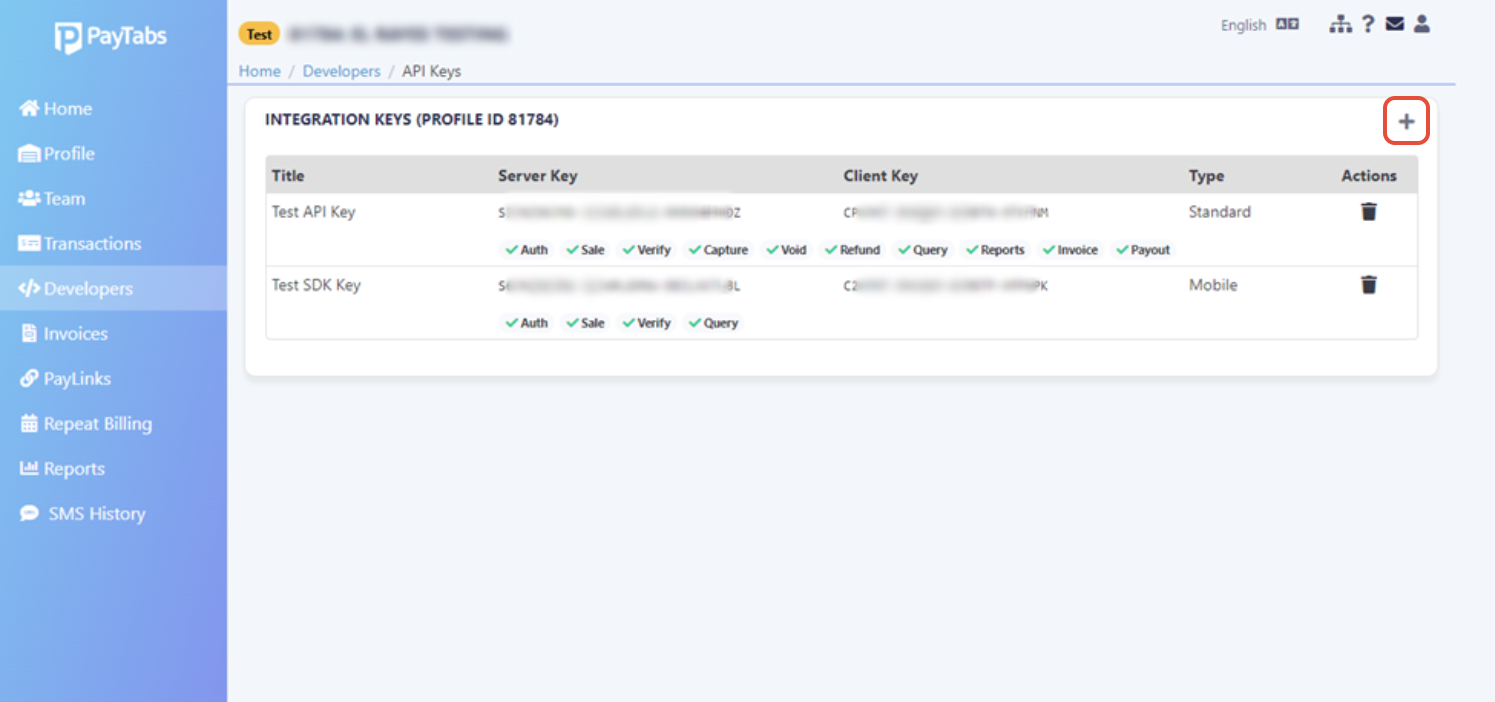Select the Transactions icon in the sidebar
This screenshot has width=1495, height=702.
[29, 243]
